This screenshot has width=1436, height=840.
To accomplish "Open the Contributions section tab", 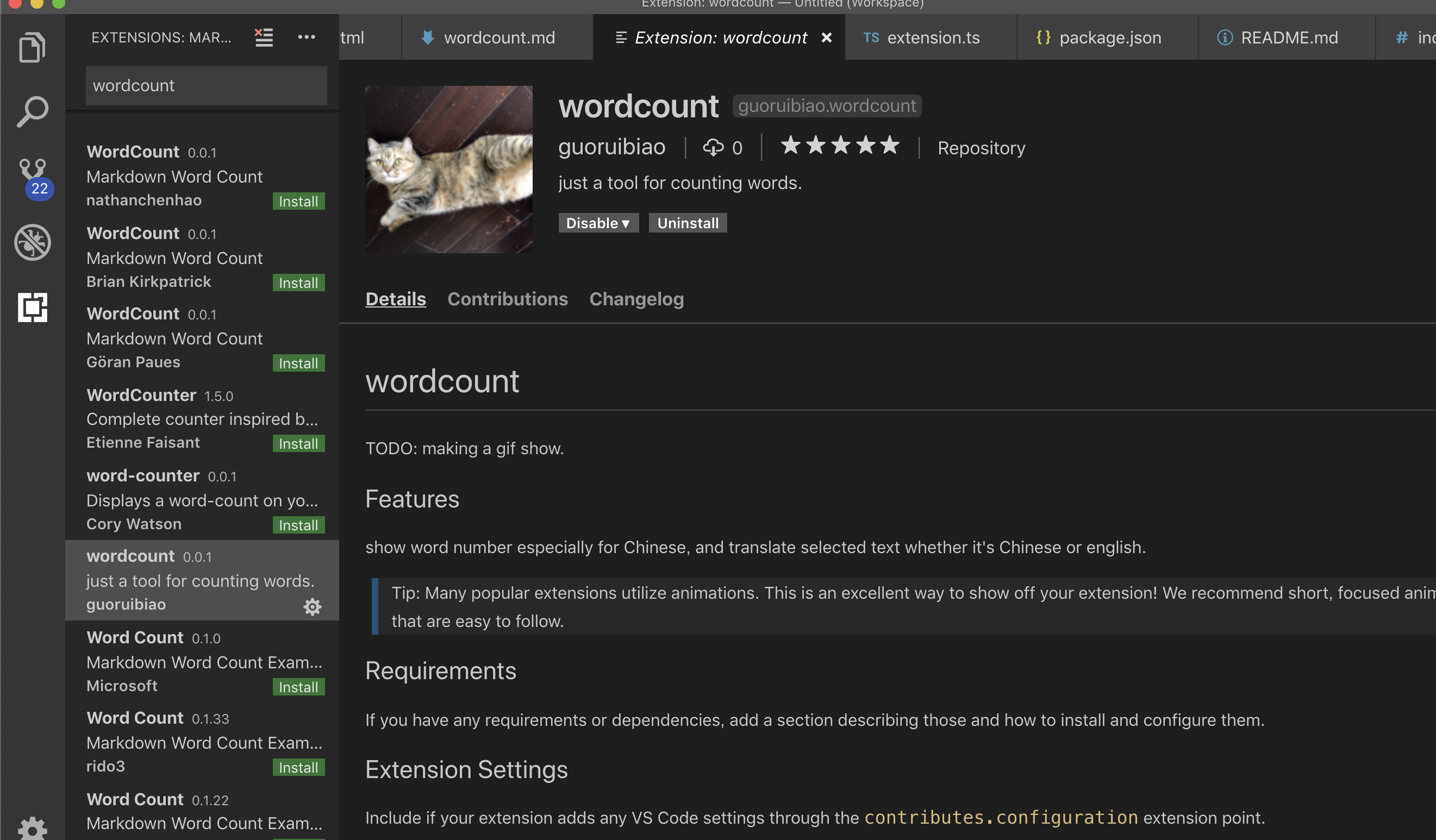I will (x=507, y=298).
